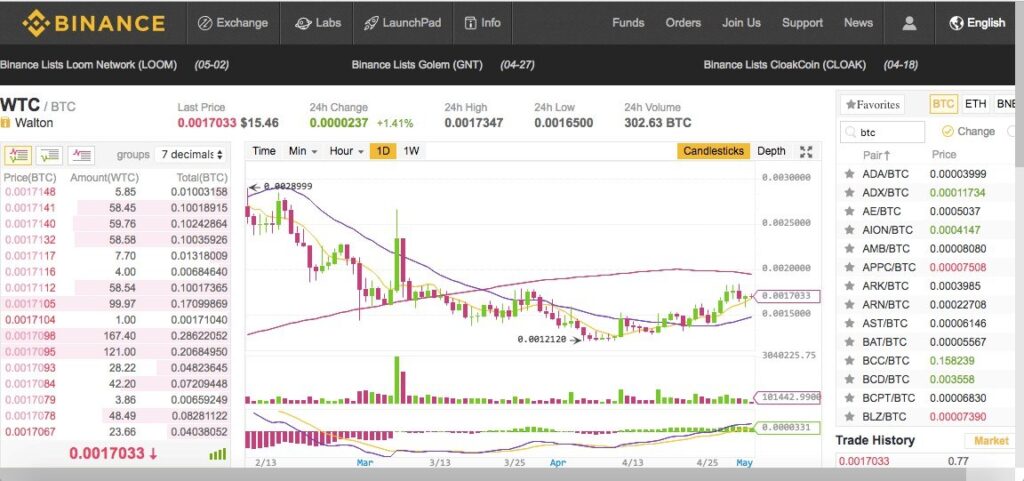Open the Exchange menu
Image resolution: width=1024 pixels, height=481 pixels.
[x=233, y=23]
